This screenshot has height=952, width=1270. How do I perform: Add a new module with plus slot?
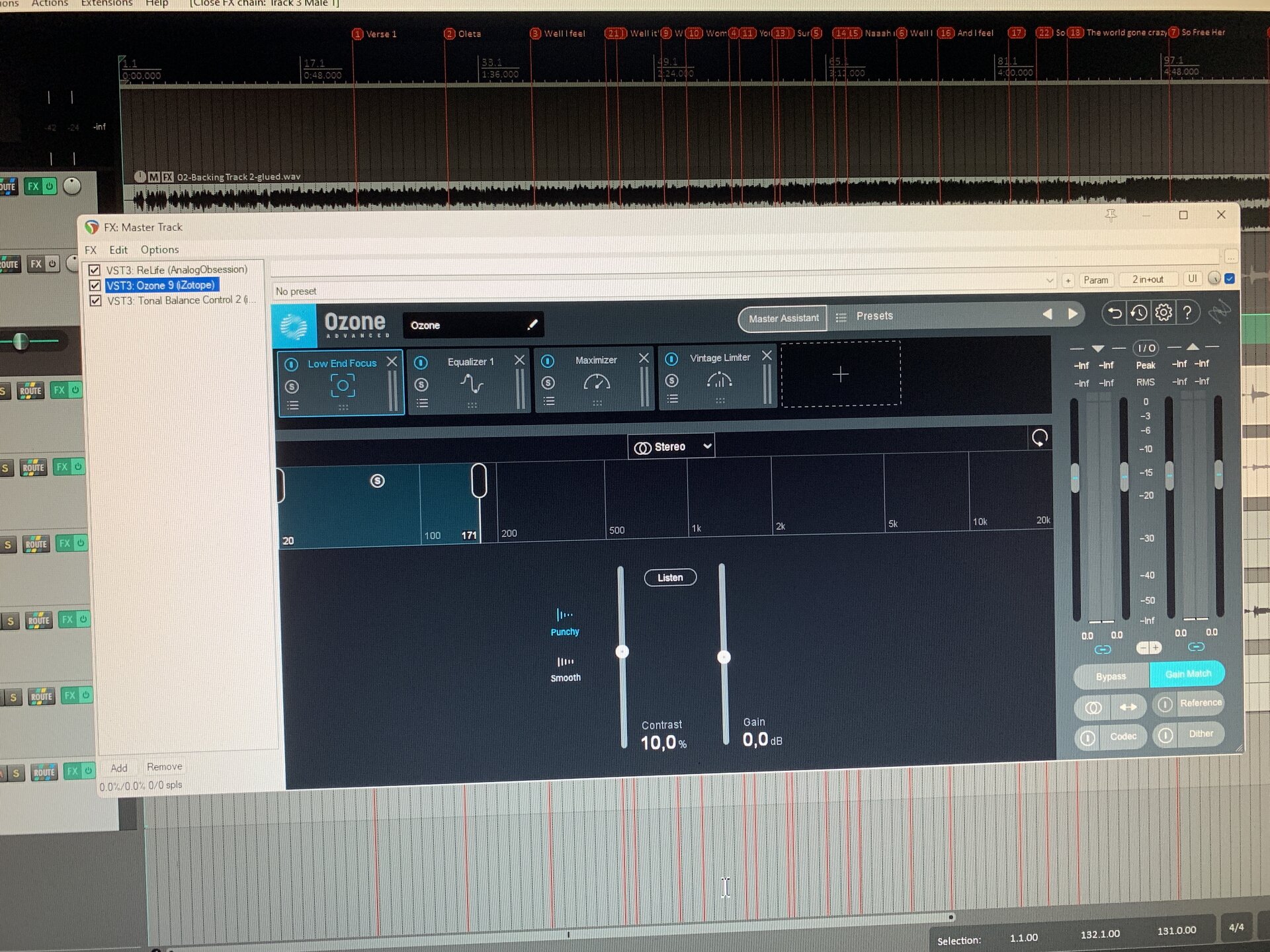pyautogui.click(x=840, y=374)
